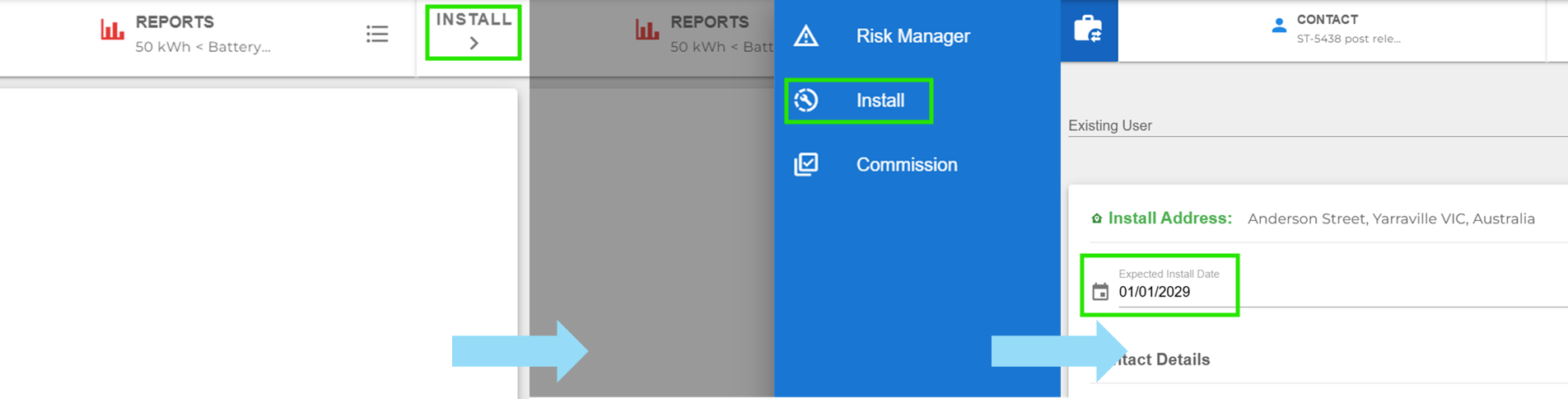The image size is (1568, 399).
Task: Open Commission from the blue side menu
Action: 906,165
